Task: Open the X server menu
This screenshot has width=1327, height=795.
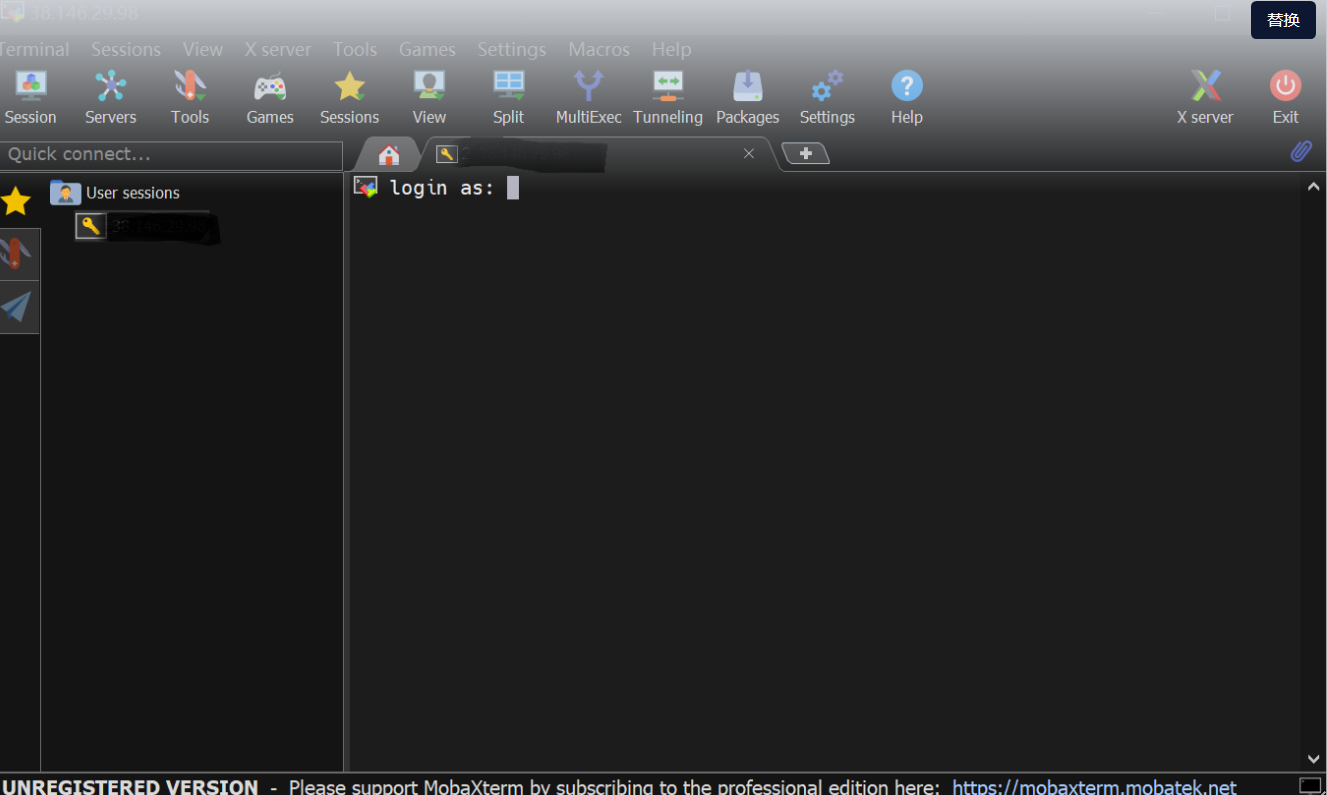Action: (277, 49)
